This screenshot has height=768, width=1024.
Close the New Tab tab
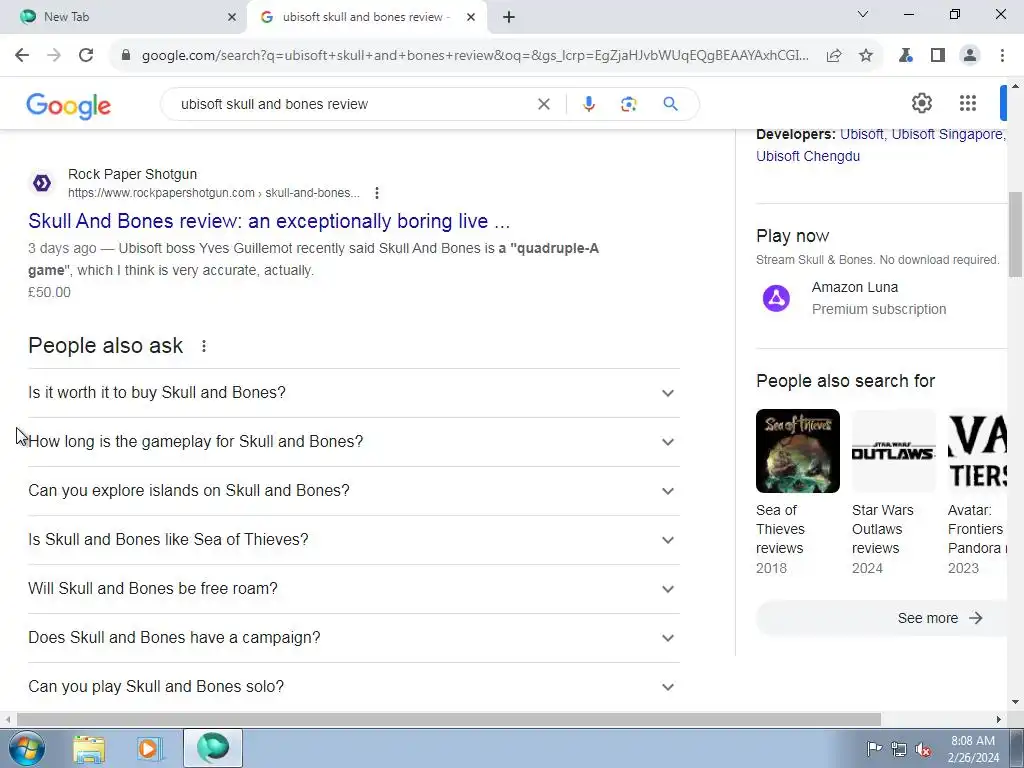pos(232,17)
